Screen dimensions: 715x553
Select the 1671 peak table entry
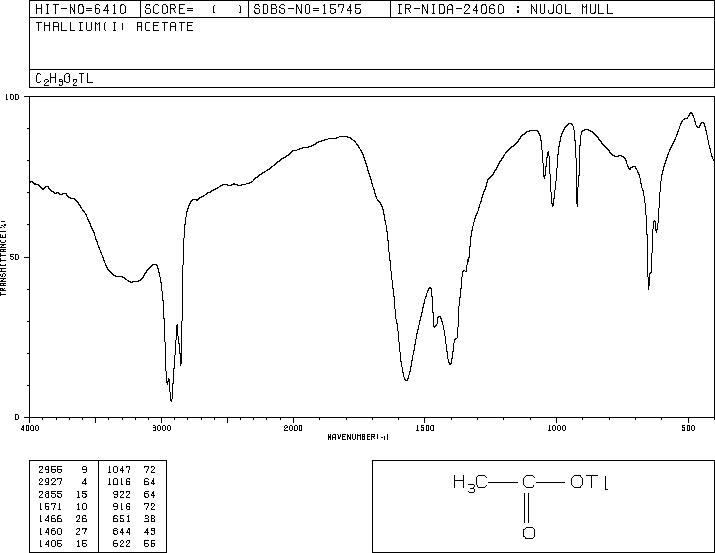point(50,506)
